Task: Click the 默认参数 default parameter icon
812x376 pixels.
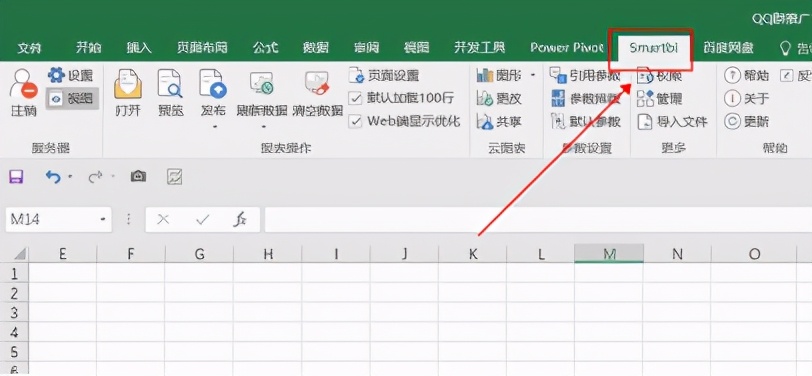Action: click(x=558, y=122)
